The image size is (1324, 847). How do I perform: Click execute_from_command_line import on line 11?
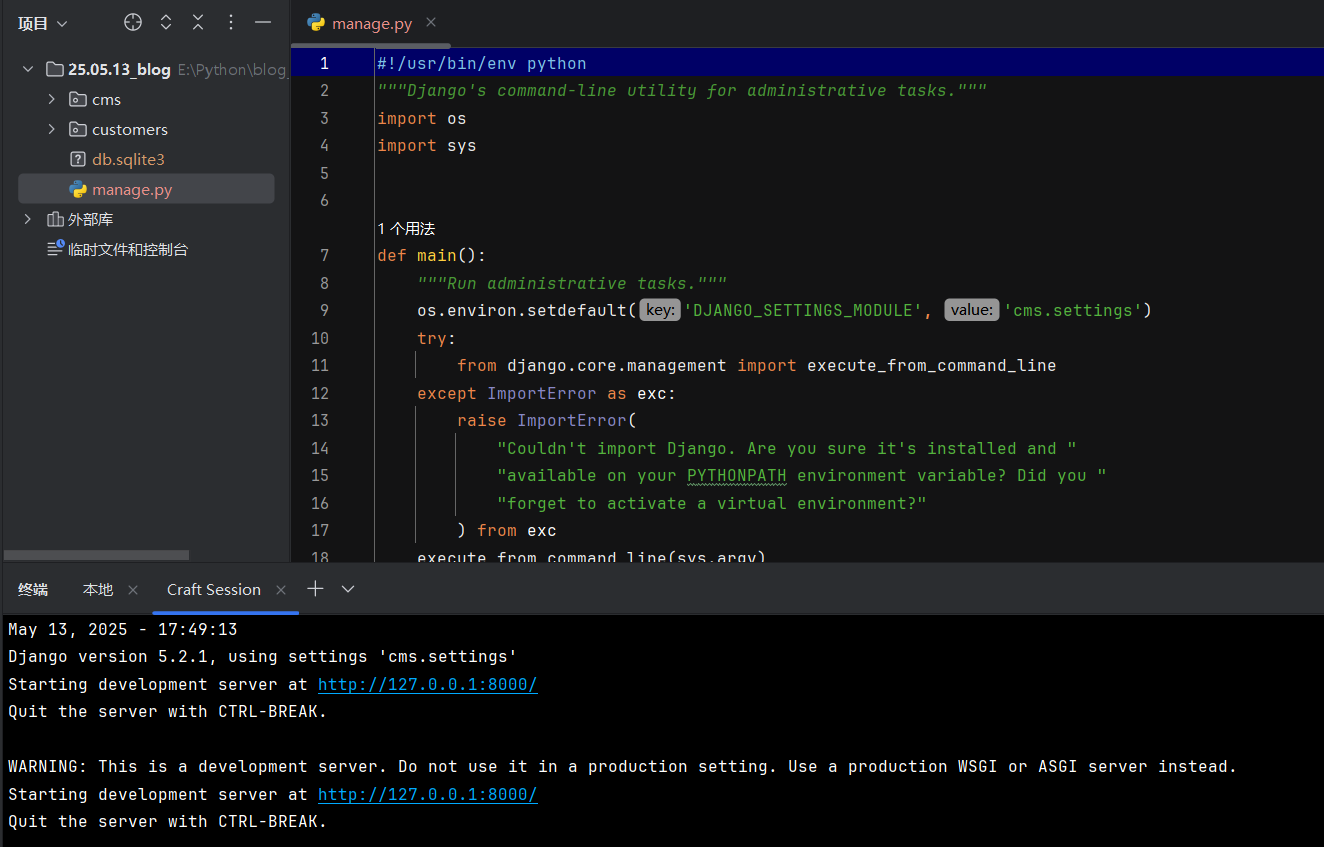click(x=932, y=365)
